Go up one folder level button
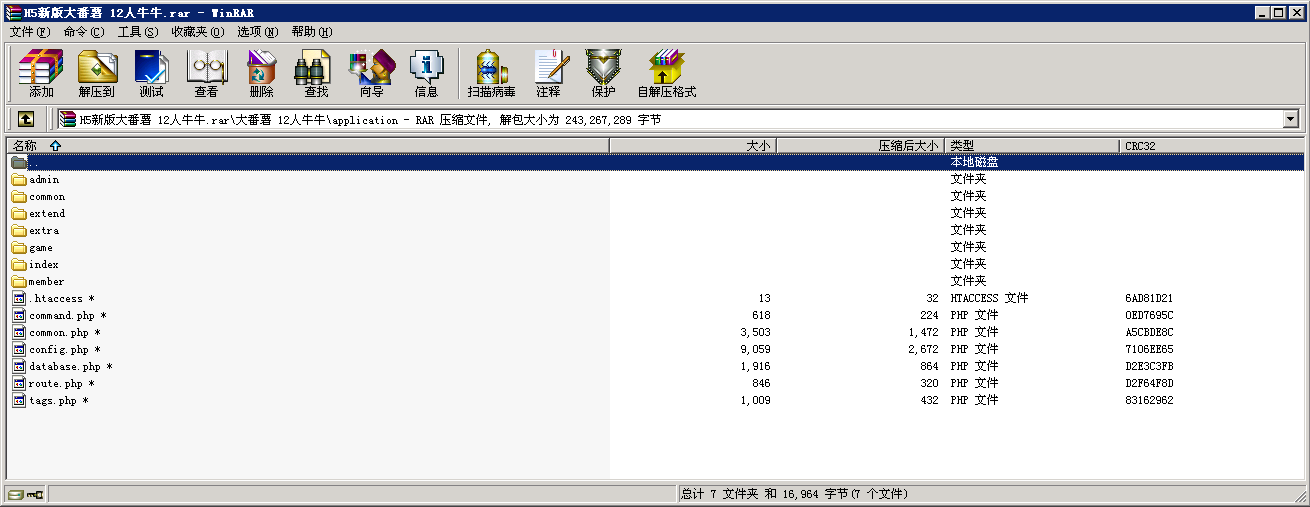Screen dimensions: 1310x507 26,119
